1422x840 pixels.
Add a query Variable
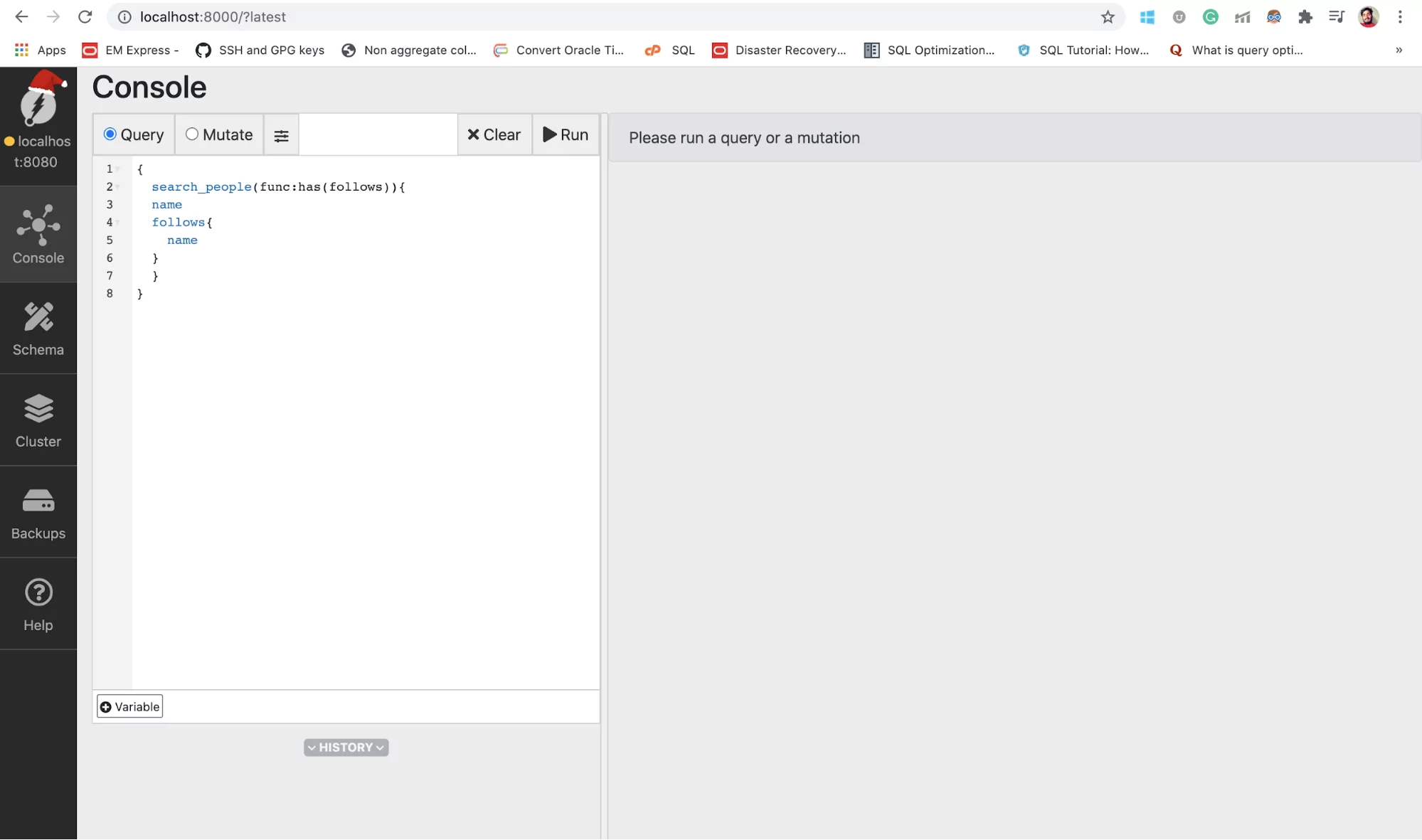click(129, 706)
